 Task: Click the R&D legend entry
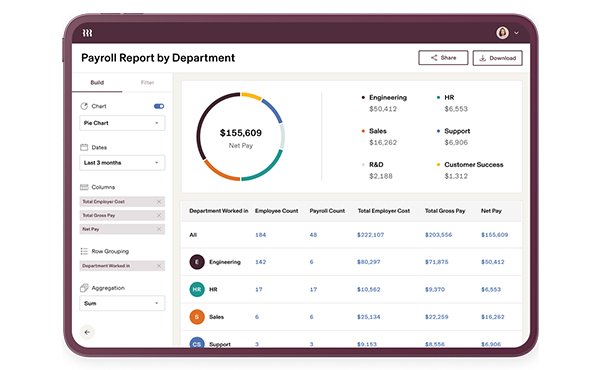tap(377, 170)
